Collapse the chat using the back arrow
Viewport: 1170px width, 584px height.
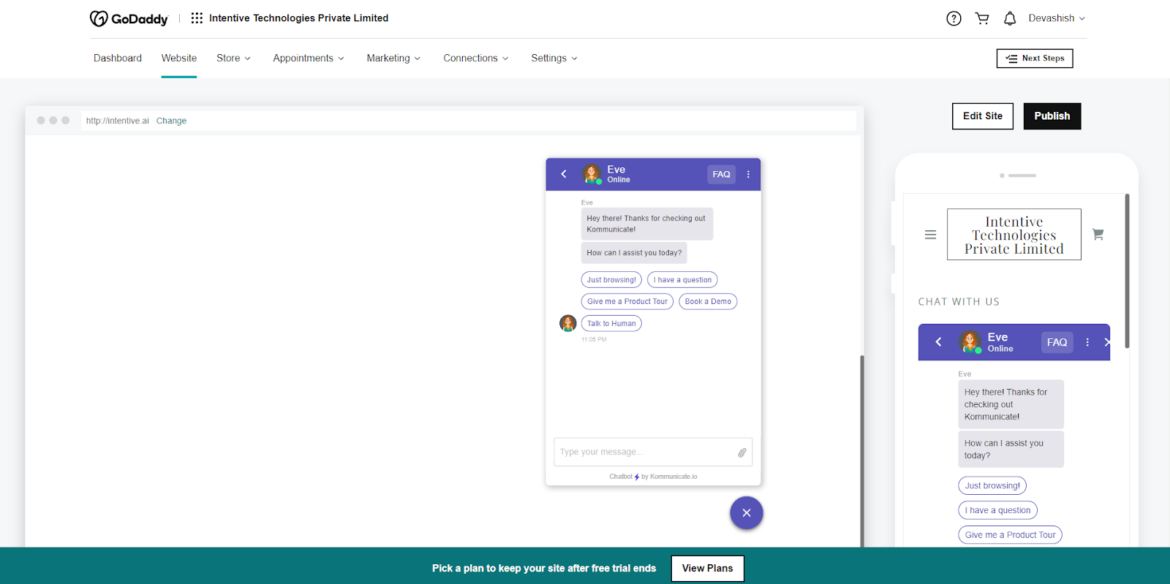pyautogui.click(x=563, y=173)
